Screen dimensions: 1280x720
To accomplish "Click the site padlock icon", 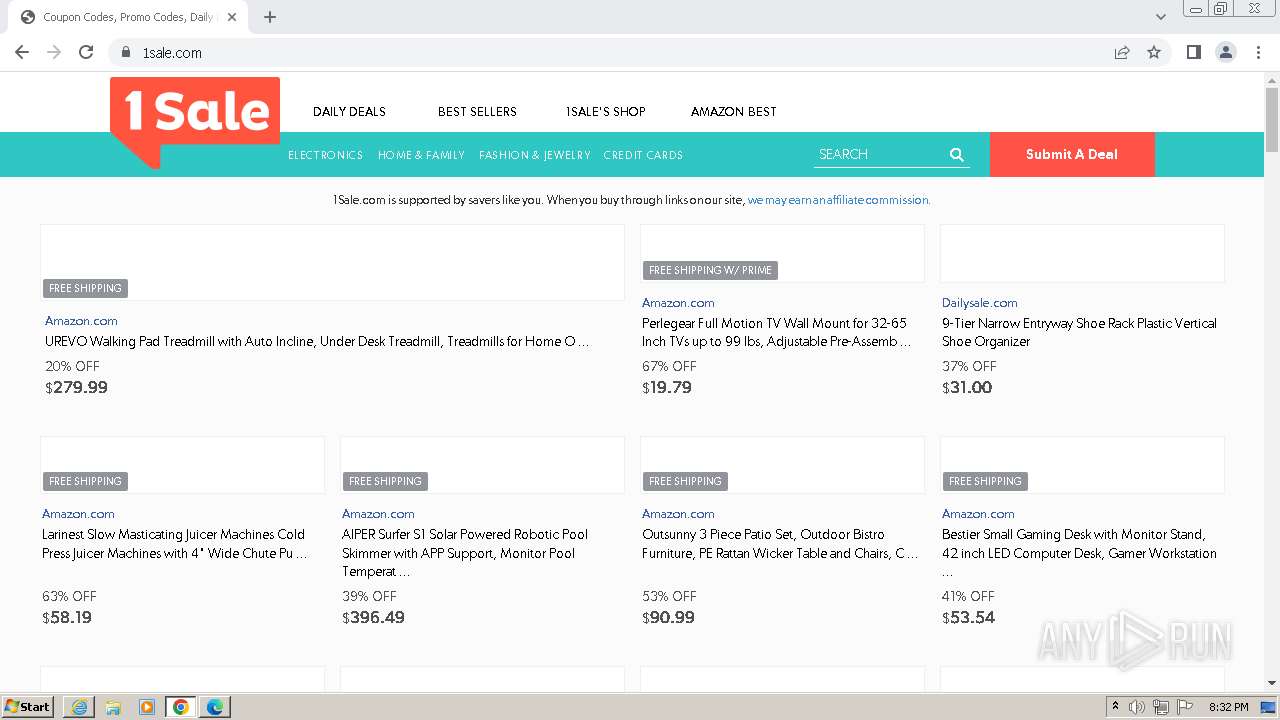I will (x=126, y=53).
